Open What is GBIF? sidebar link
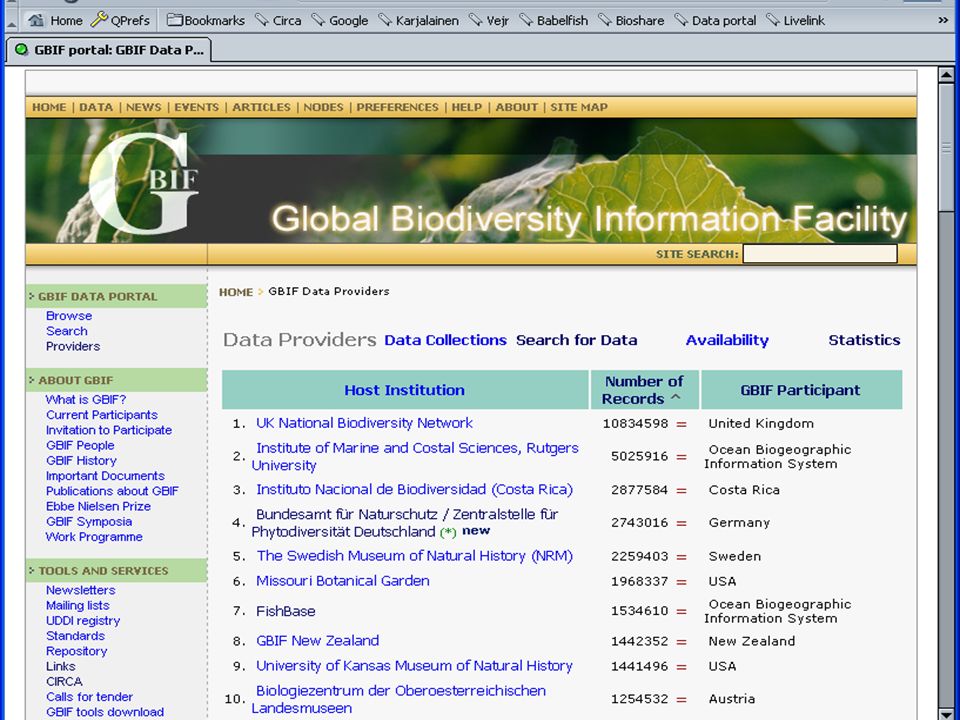 point(86,400)
